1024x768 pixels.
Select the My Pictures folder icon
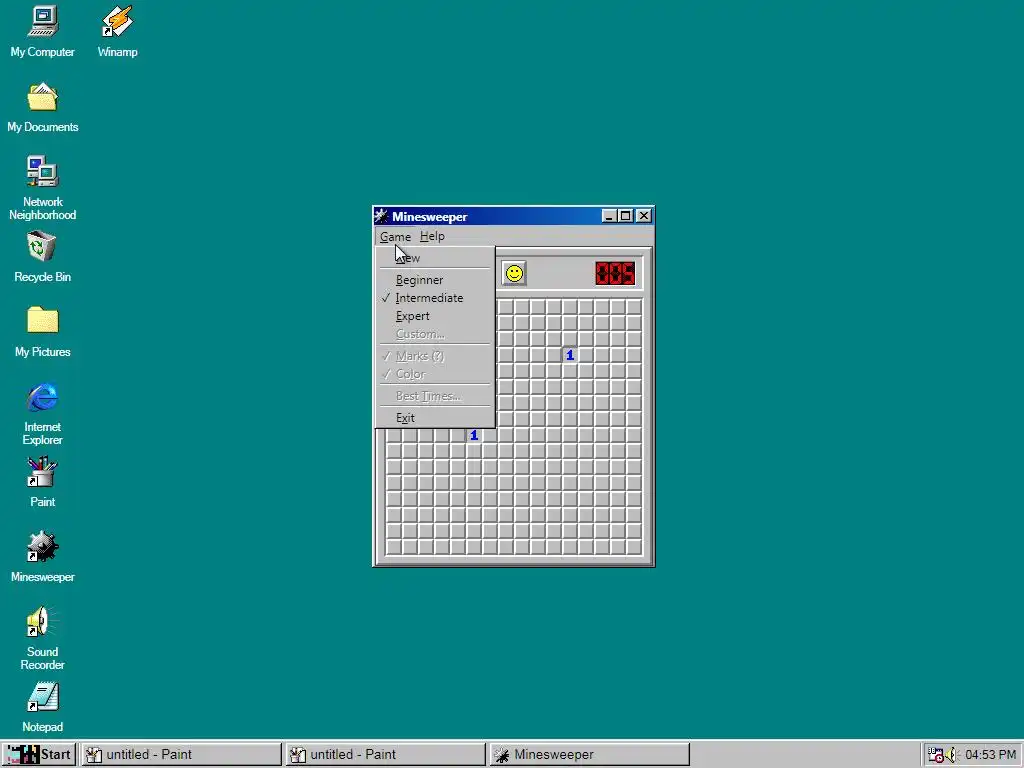(x=42, y=332)
